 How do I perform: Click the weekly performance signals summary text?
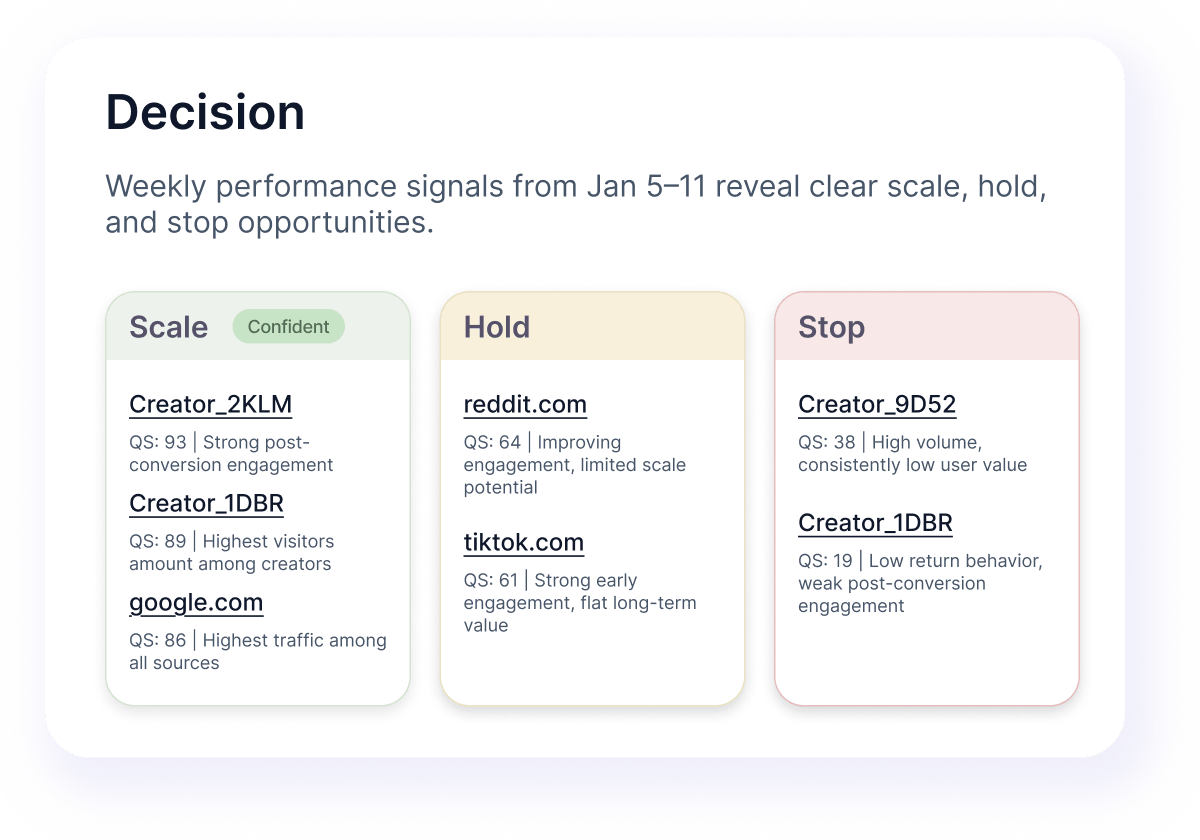(x=575, y=204)
